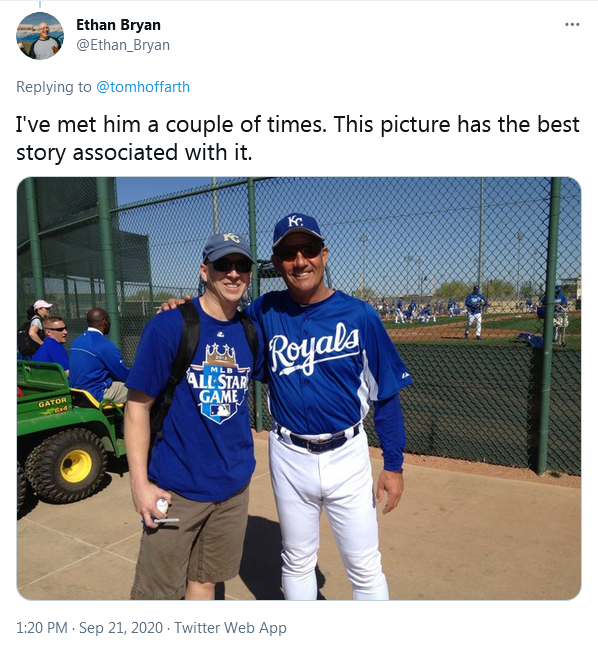598x648 pixels.
Task: Select the tweet text about the picture
Action: click(298, 138)
